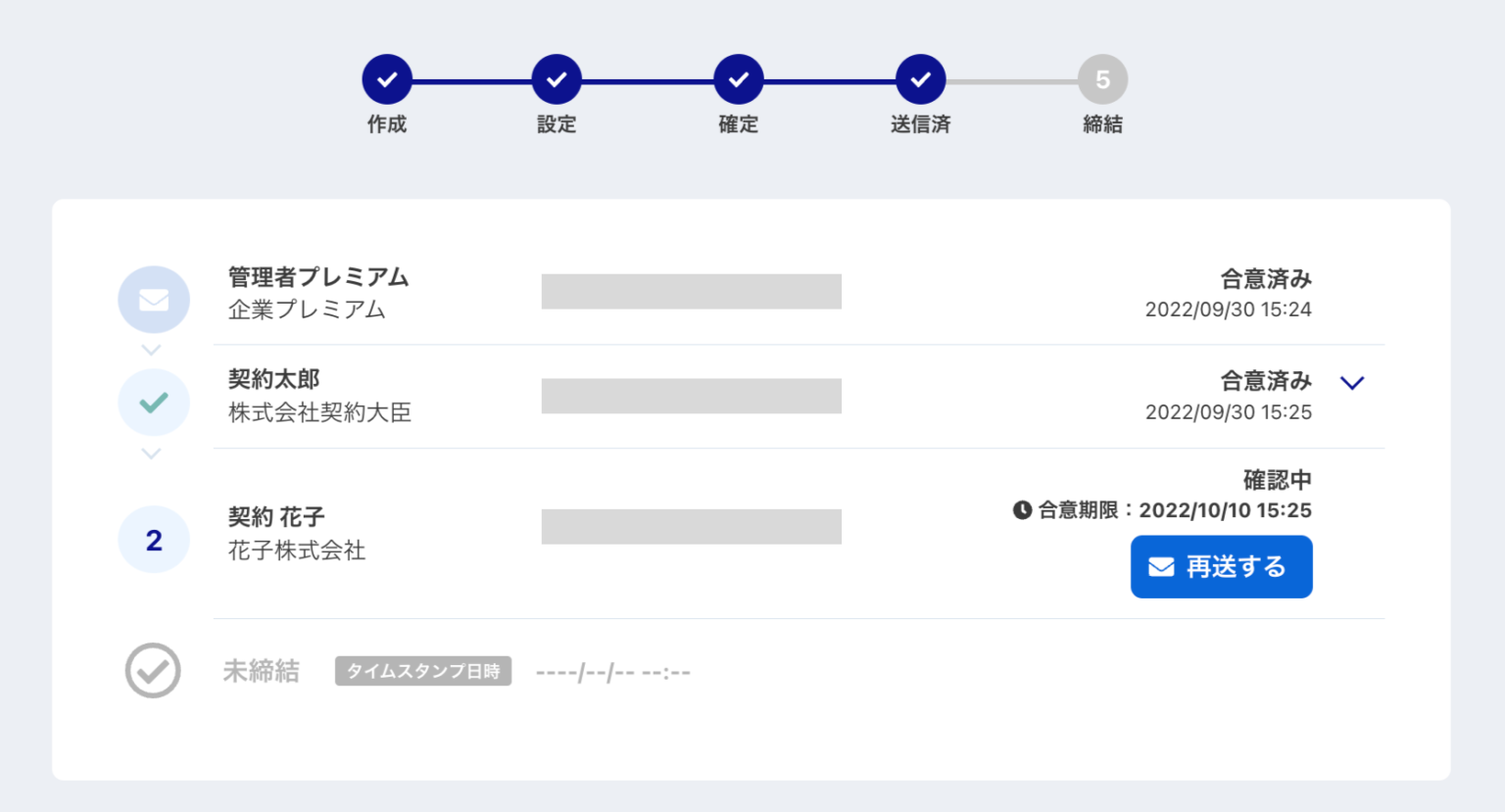Click the 再送する resend button
This screenshot has height=812, width=1505.
tap(1222, 567)
